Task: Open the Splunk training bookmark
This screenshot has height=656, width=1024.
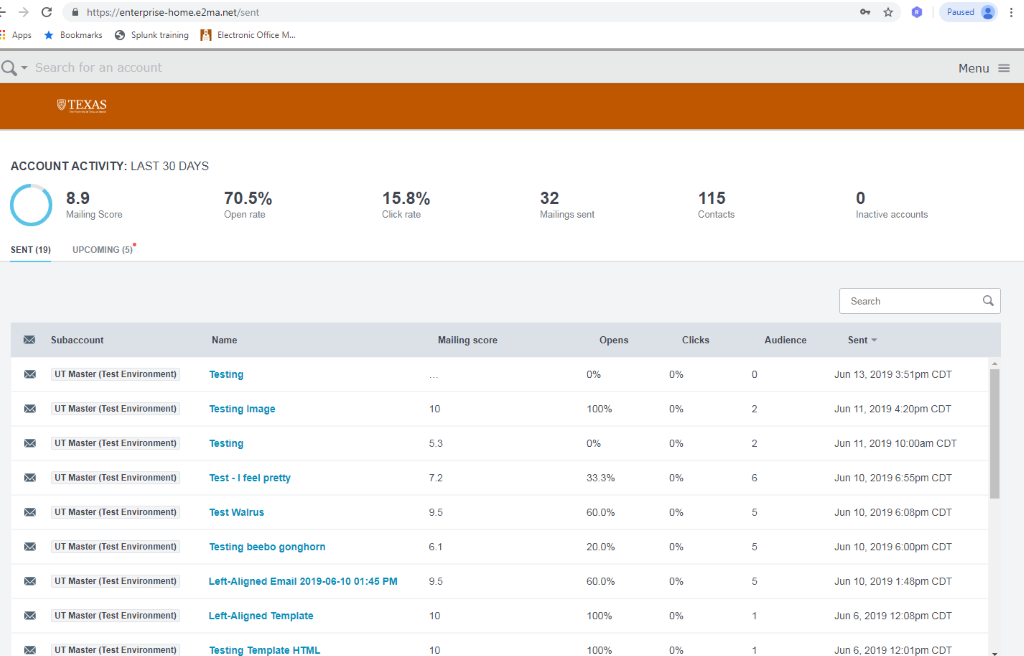Action: coord(151,35)
